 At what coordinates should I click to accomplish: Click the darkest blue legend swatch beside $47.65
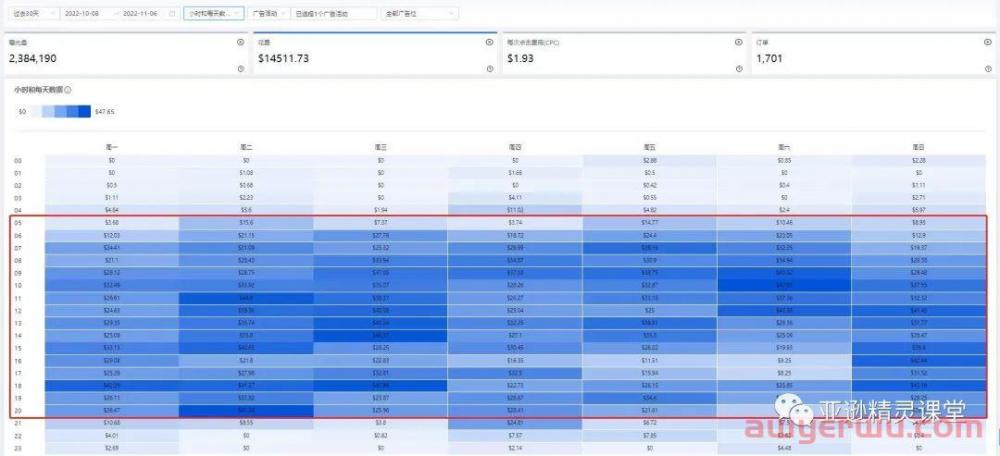(84, 112)
